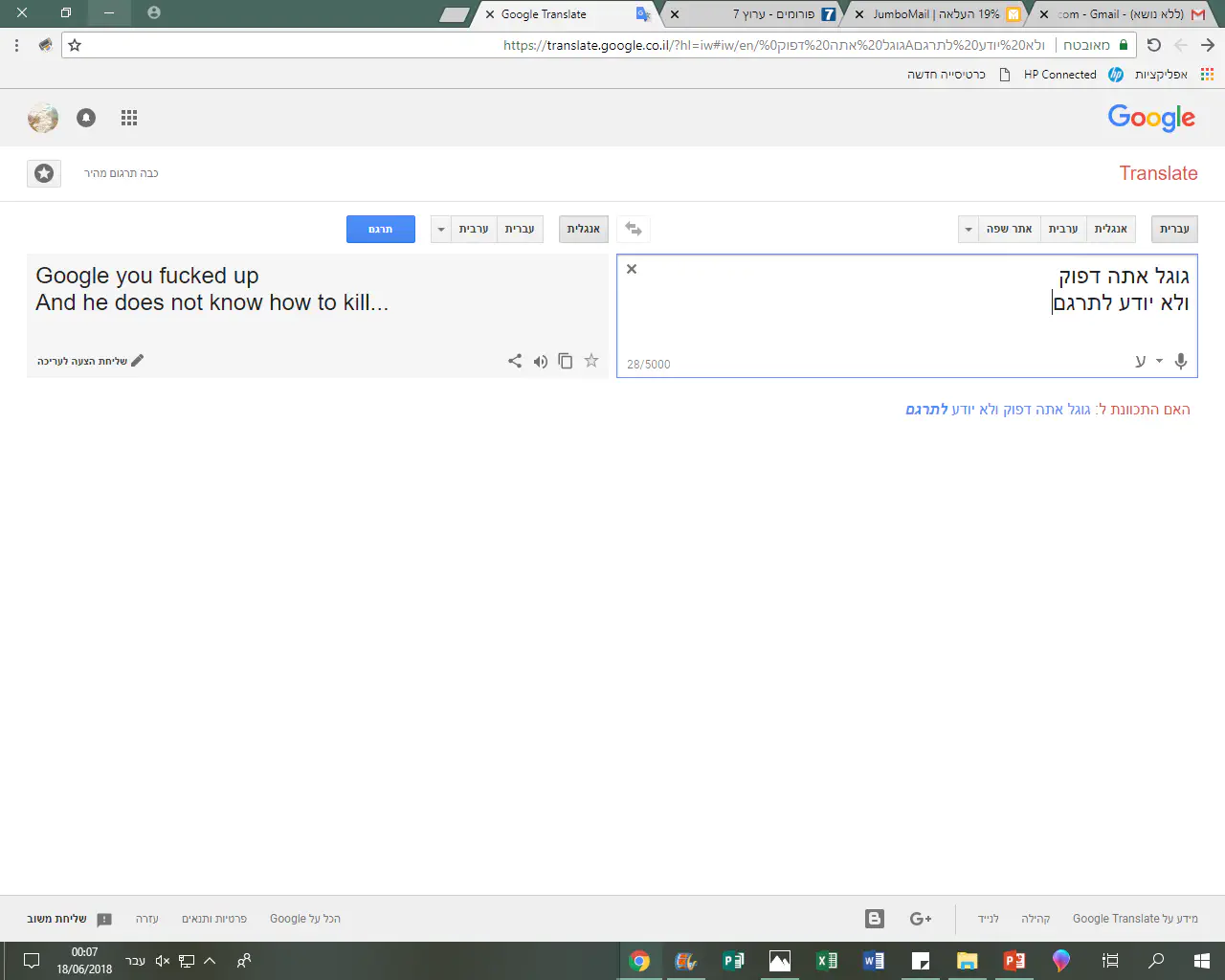Screen dimensions: 1225x980
Task: Clear the source text with X
Action: tap(632, 269)
